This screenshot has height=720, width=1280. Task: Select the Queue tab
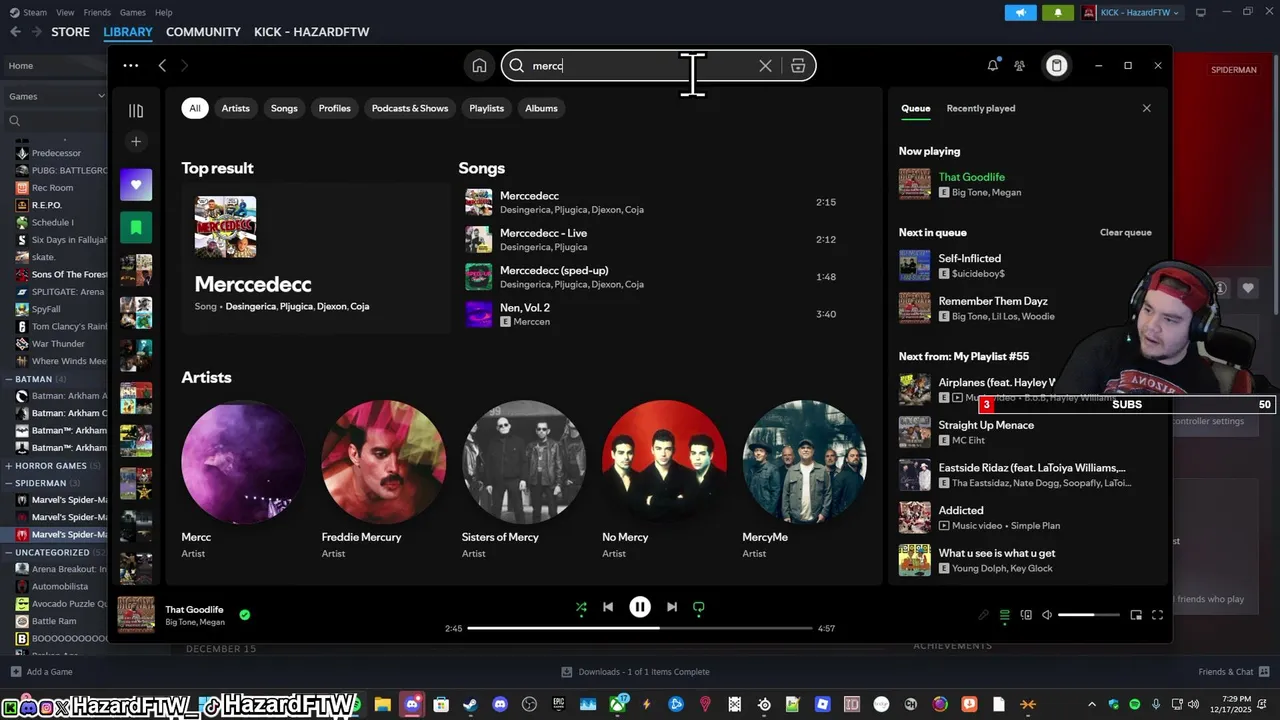pos(915,108)
